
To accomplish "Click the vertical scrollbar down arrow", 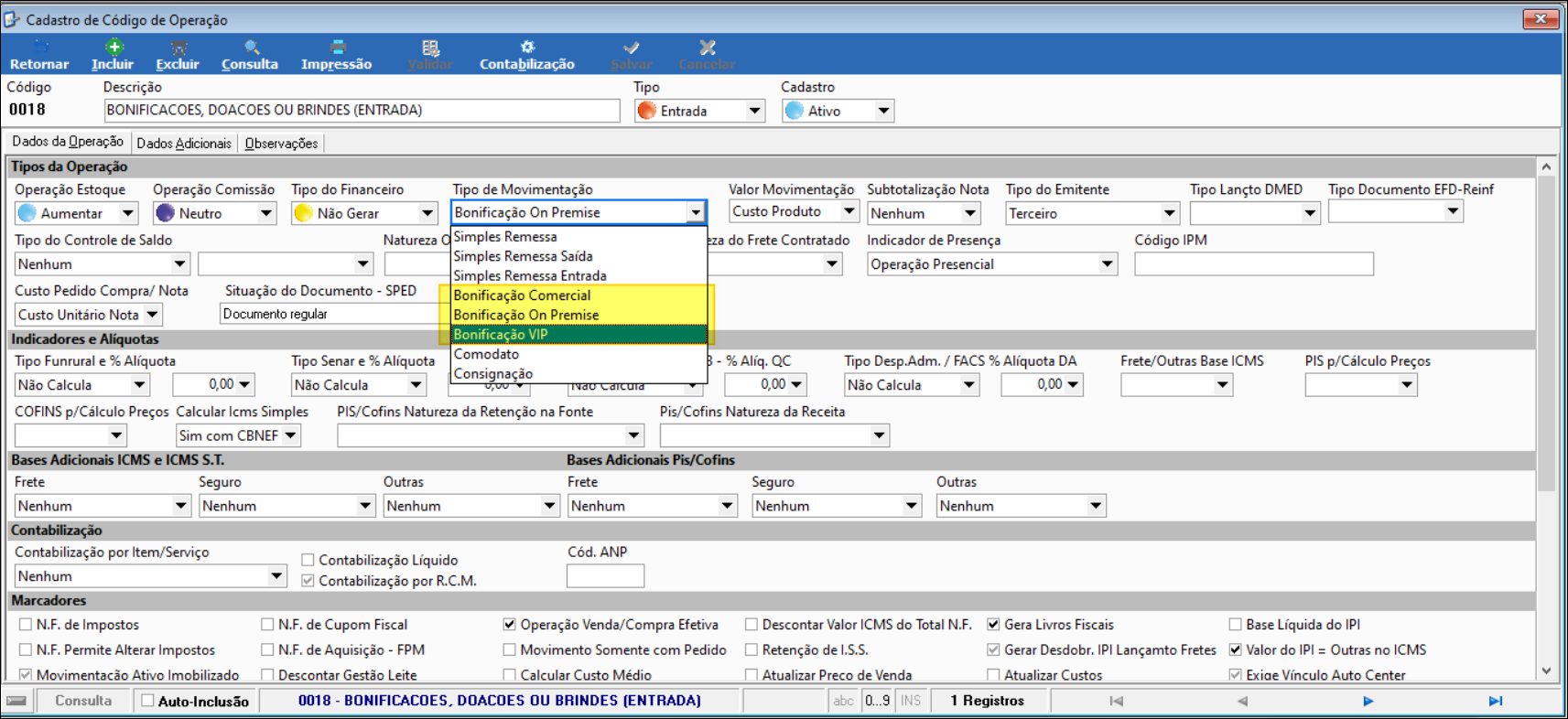I will click(x=1546, y=671).
